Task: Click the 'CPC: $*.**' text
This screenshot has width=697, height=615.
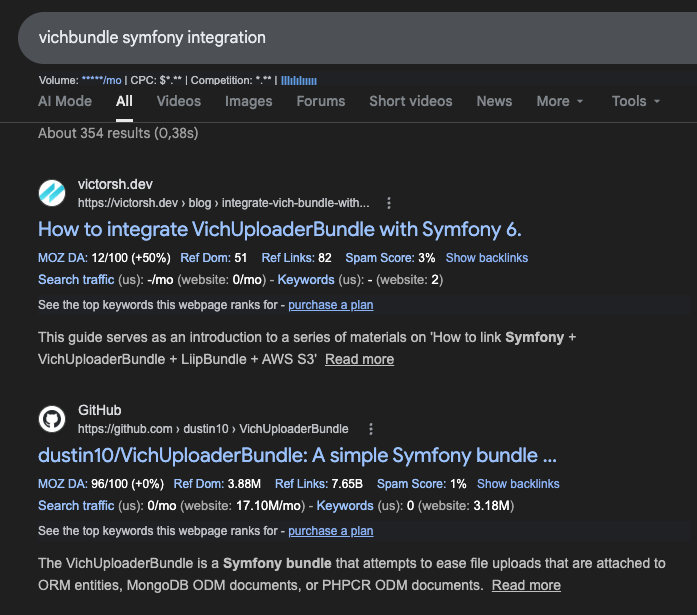Action: click(156, 80)
